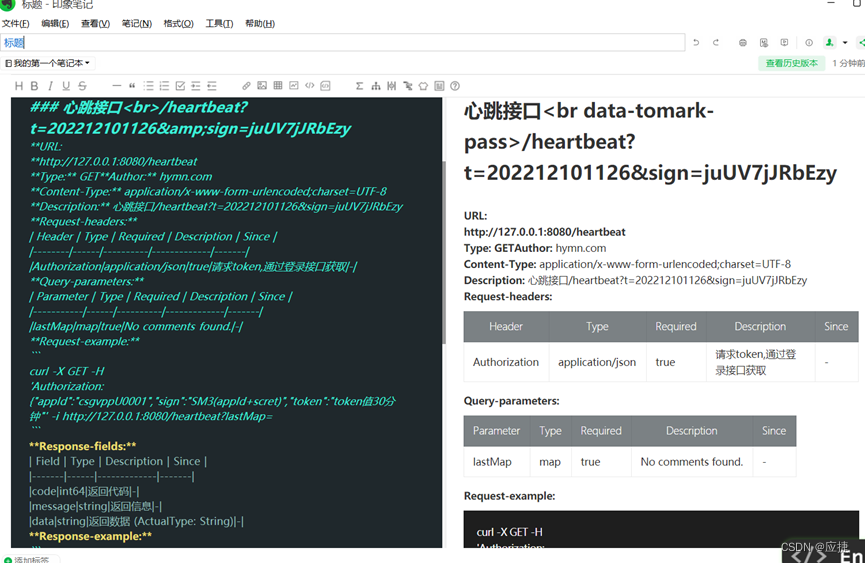Click the 查看历史版本 button
The image size is (865, 563).
792,63
